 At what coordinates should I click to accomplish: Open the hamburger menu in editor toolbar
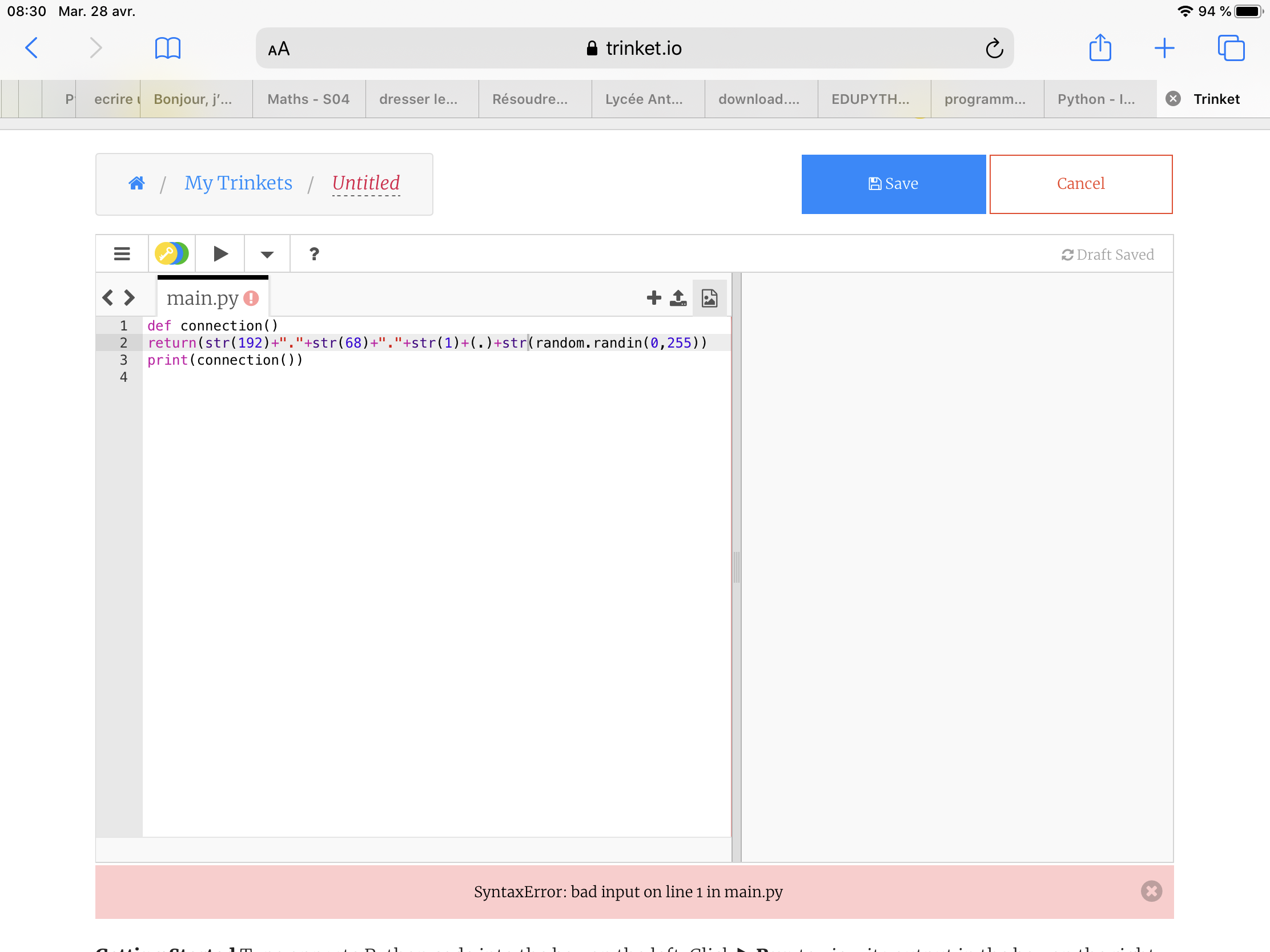pos(122,253)
